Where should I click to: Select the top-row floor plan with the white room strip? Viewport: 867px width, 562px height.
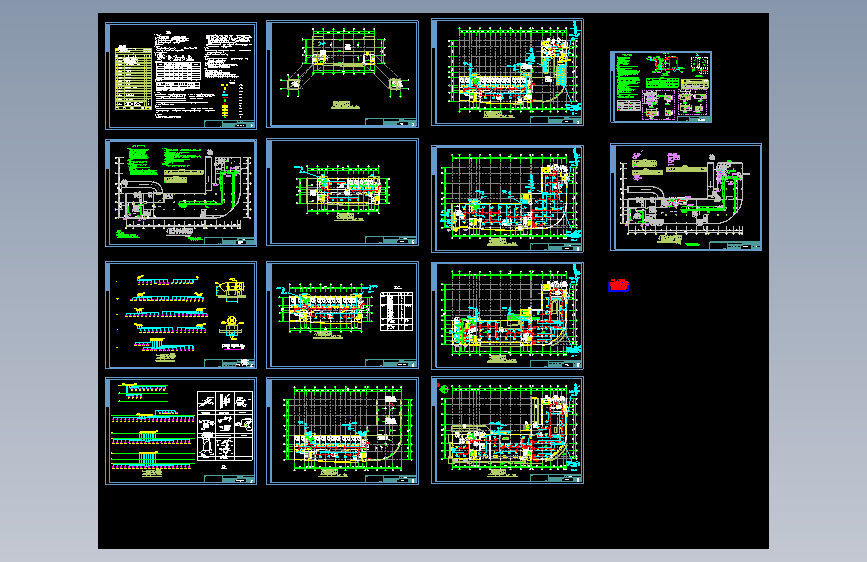(x=507, y=72)
